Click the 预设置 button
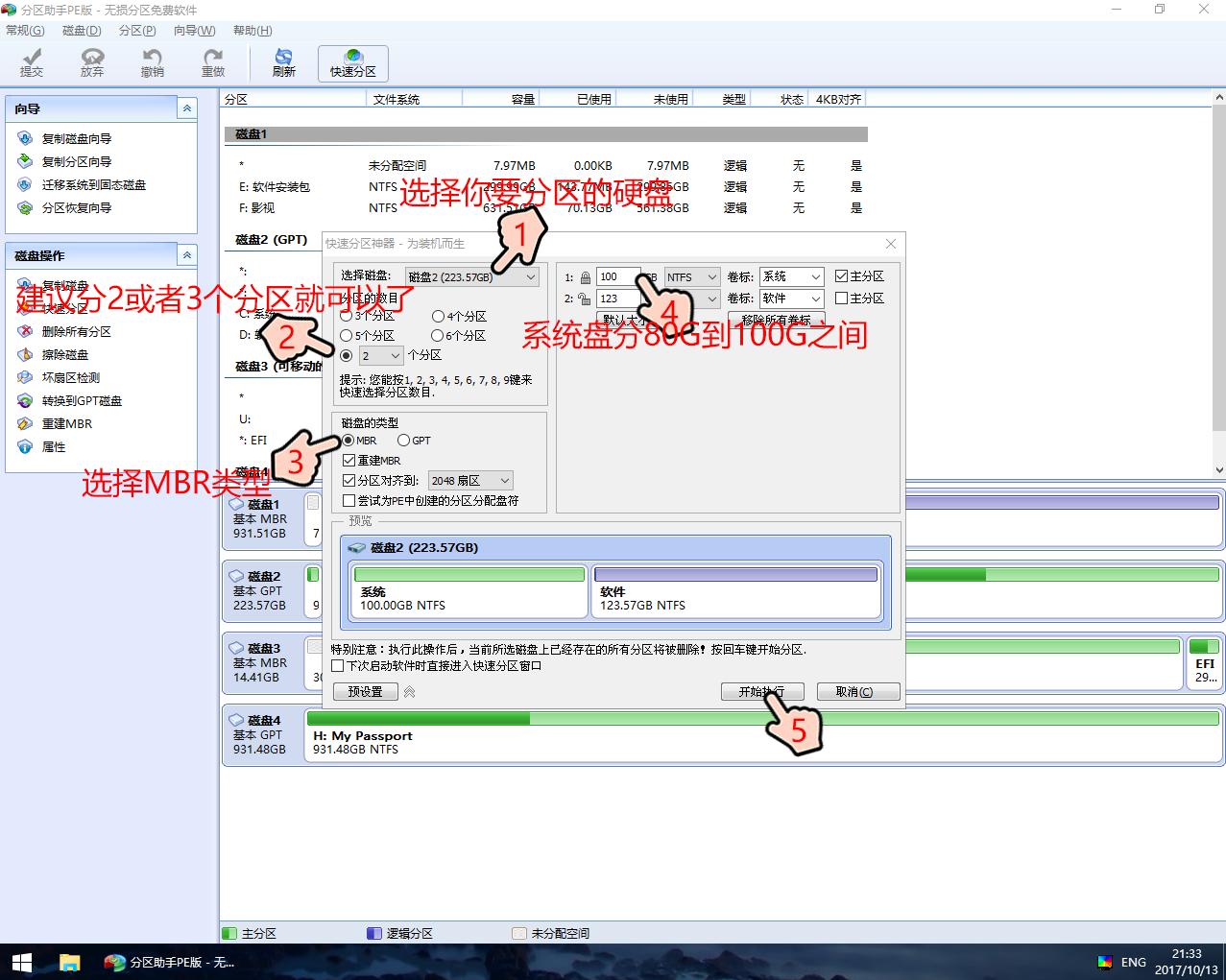The width and height of the screenshot is (1226, 980). 365,692
